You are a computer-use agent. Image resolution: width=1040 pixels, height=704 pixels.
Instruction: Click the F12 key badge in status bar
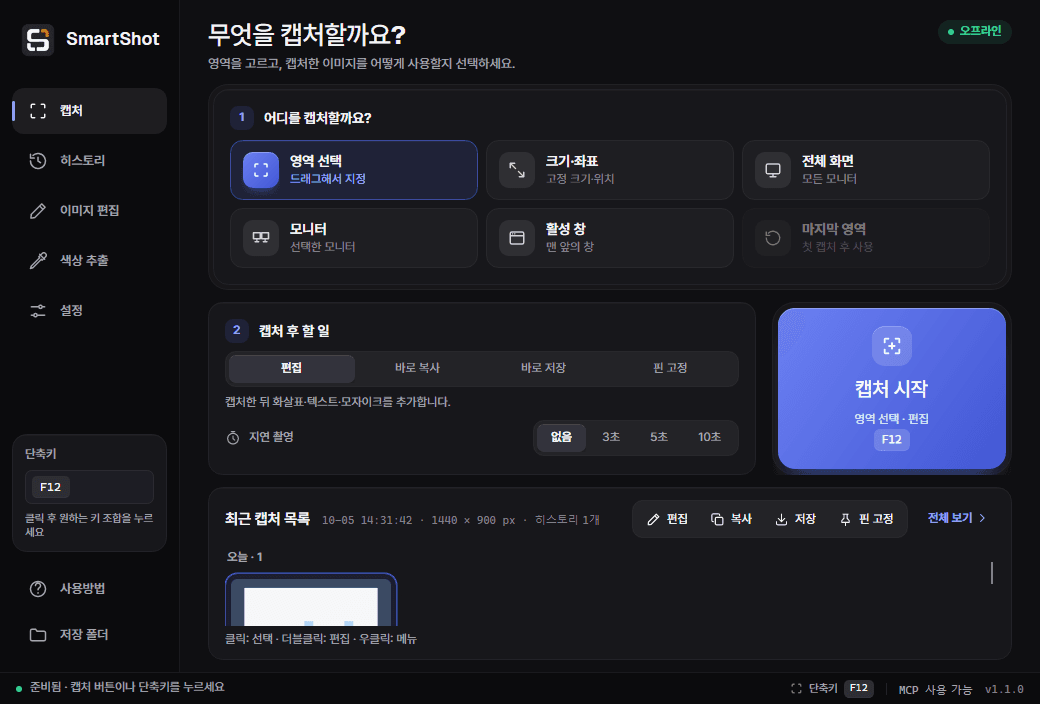point(859,688)
